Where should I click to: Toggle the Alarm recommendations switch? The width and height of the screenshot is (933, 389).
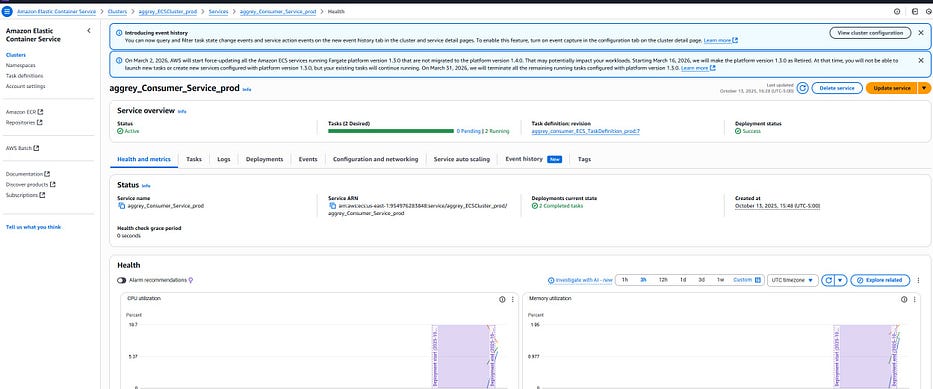coord(121,280)
